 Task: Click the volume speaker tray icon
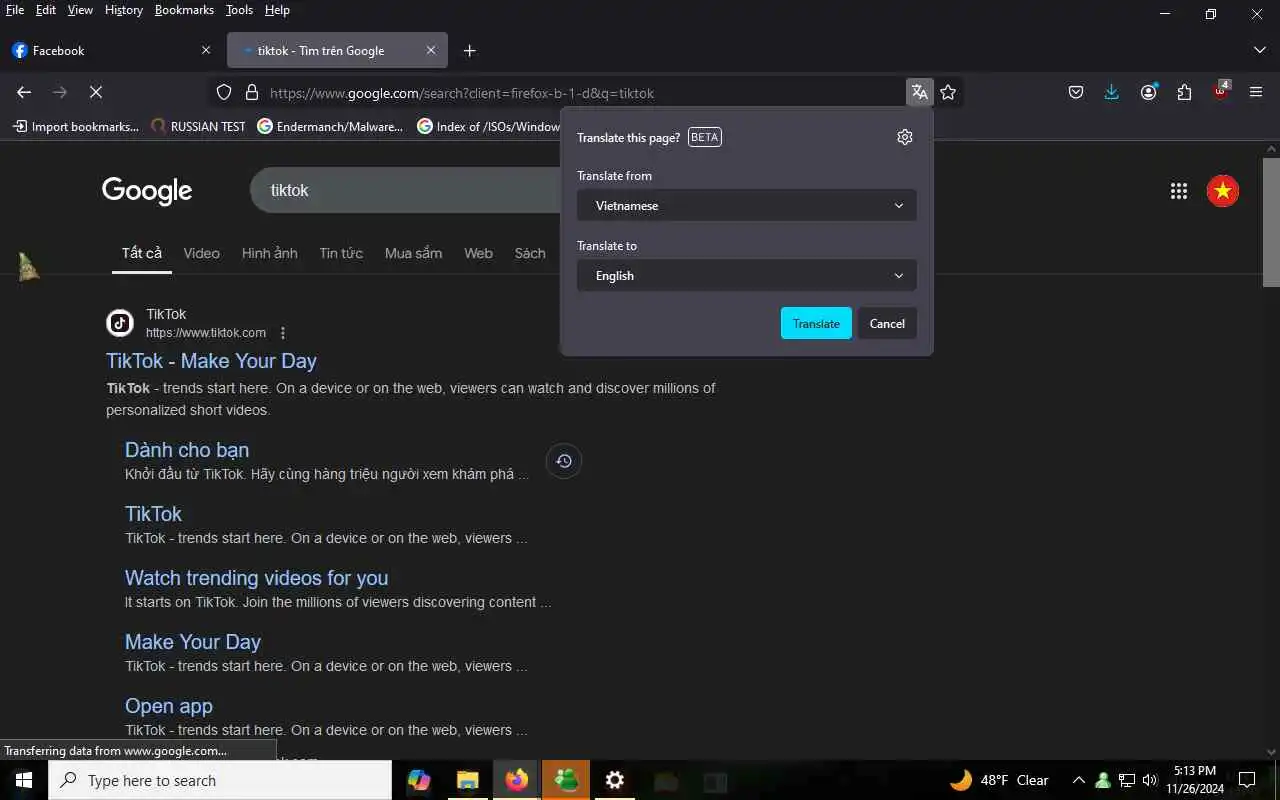pyautogui.click(x=1149, y=780)
